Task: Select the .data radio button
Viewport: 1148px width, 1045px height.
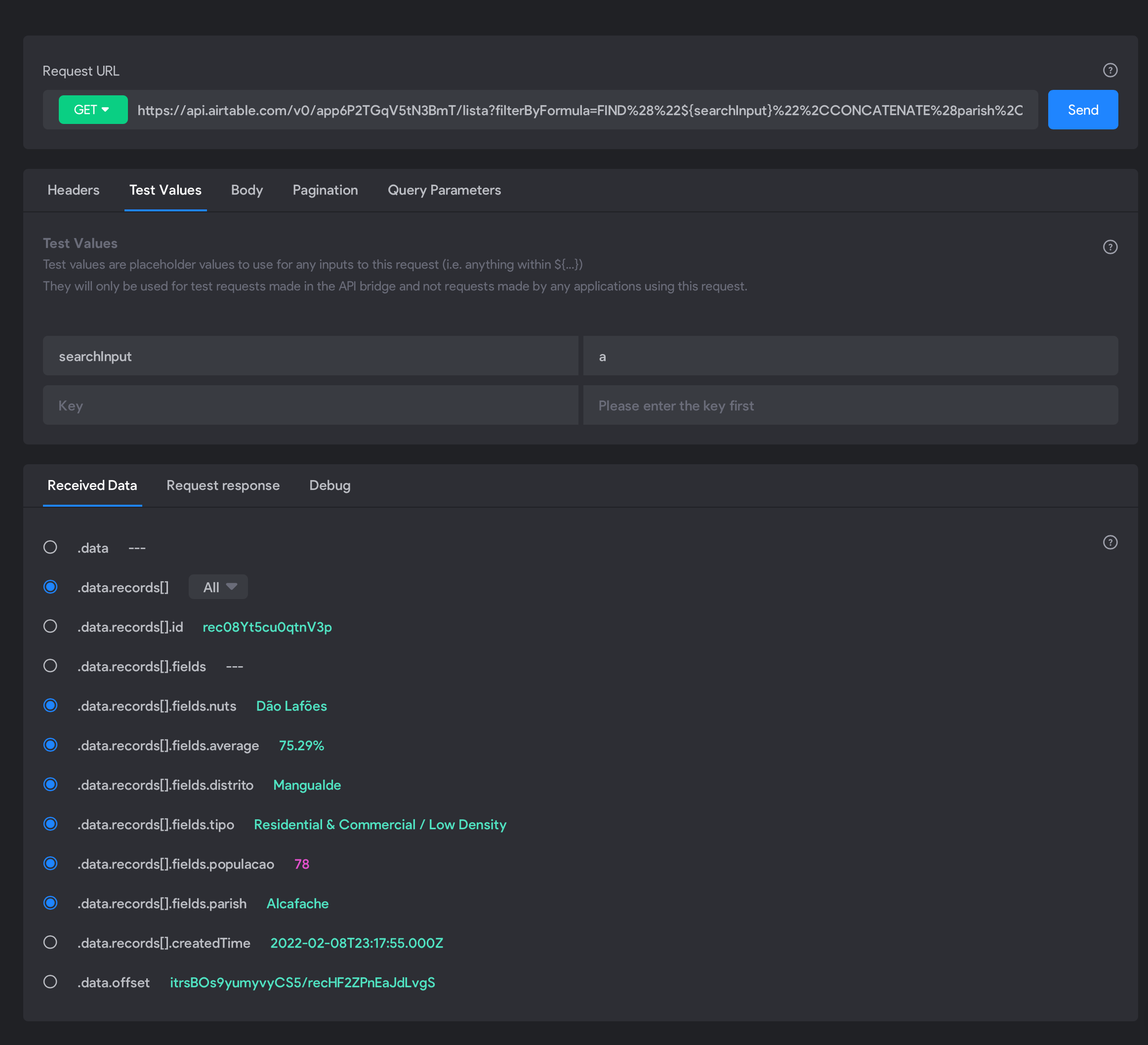Action: [x=50, y=548]
